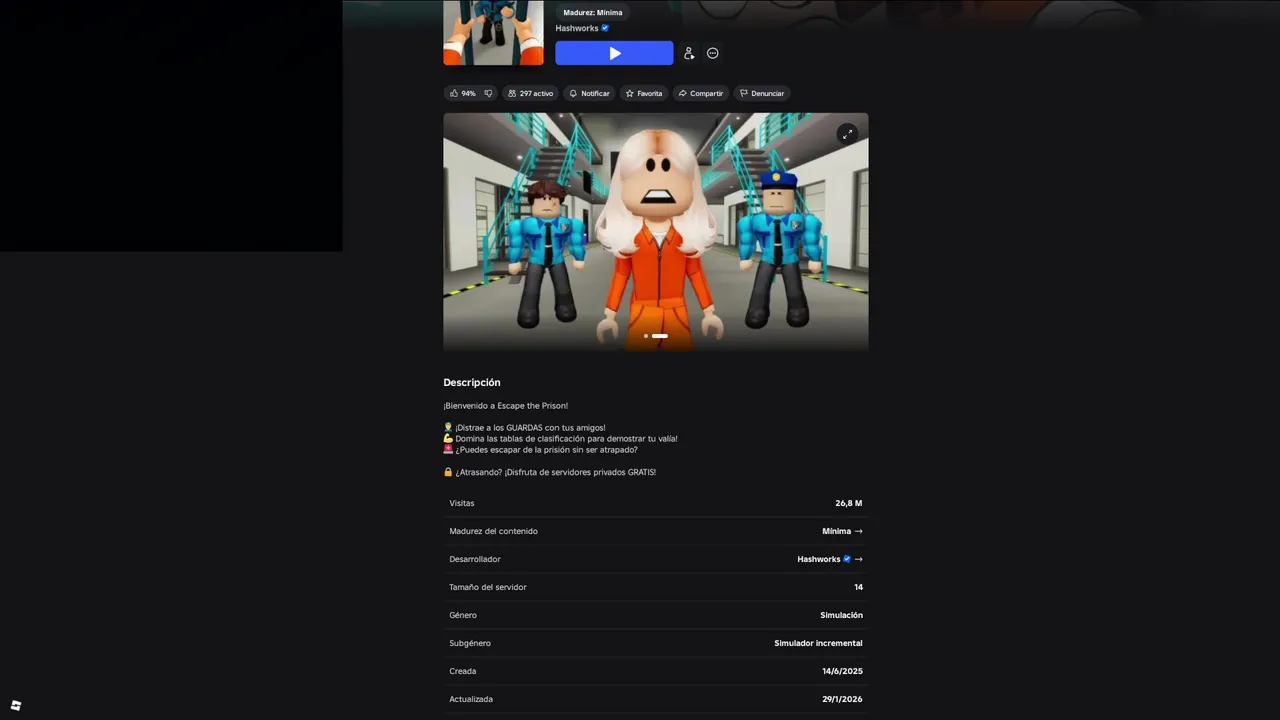Click the Notificar bell button
1280x720 pixels.
click(x=589, y=93)
